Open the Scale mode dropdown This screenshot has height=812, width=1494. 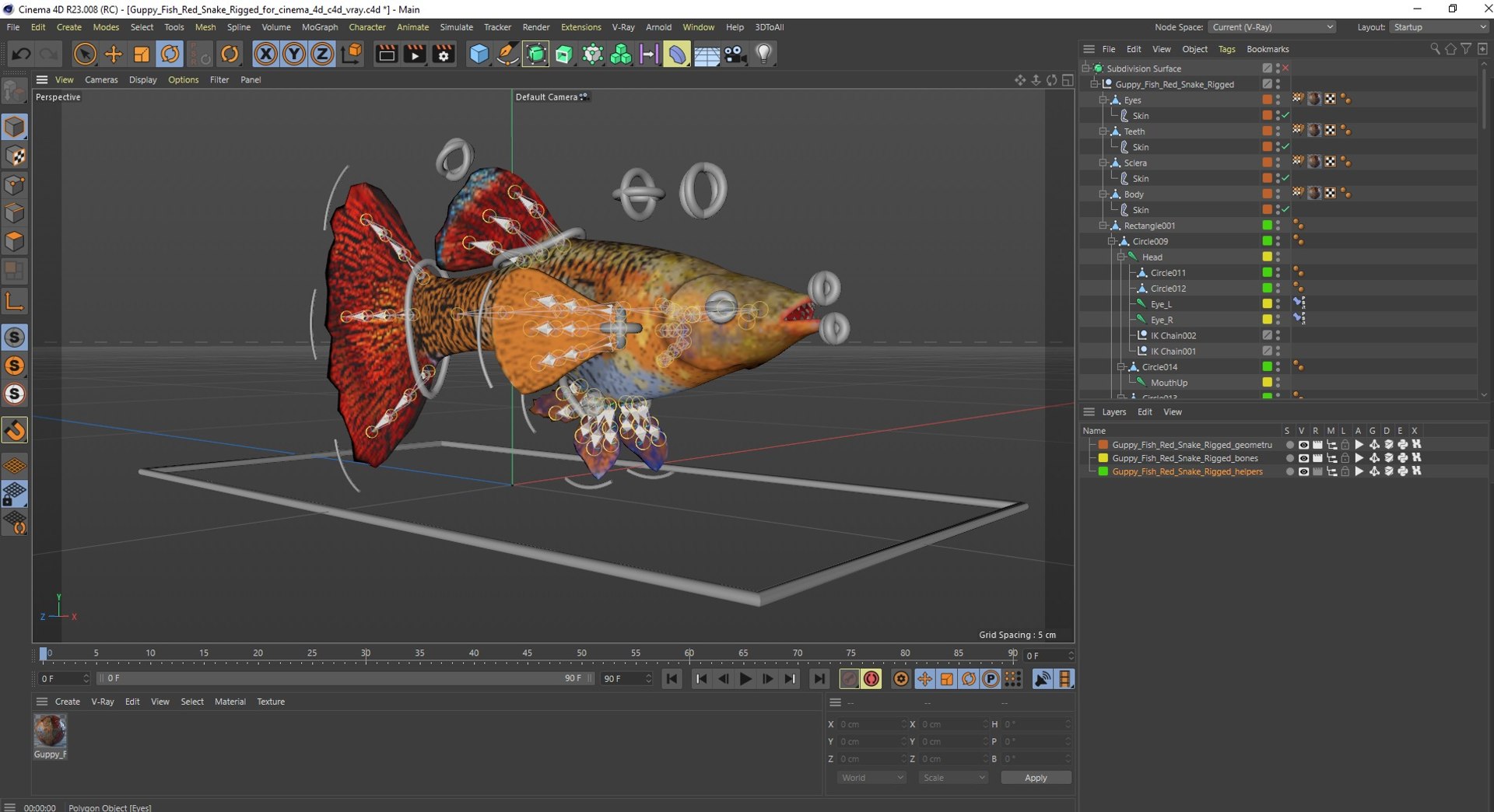953,778
